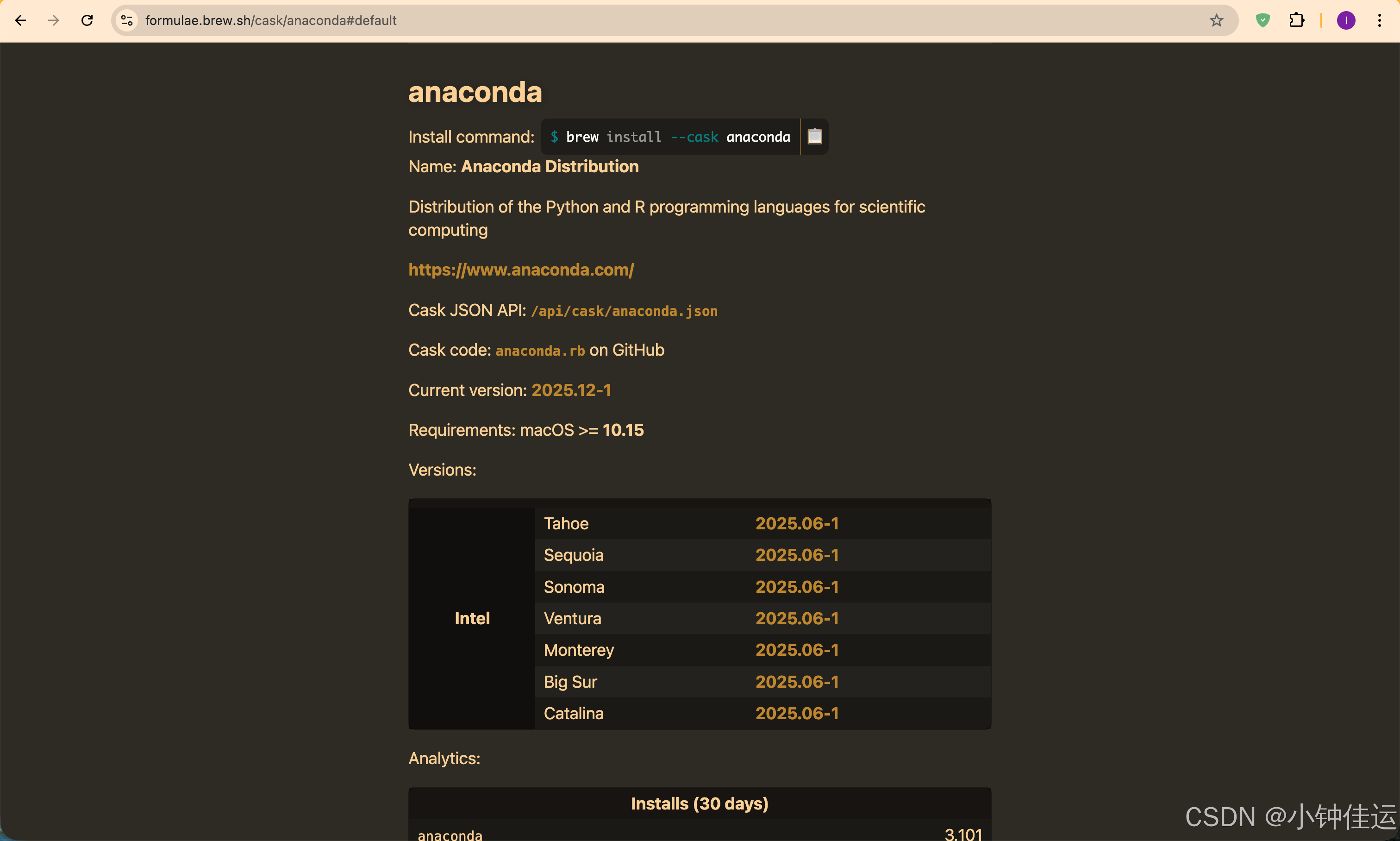This screenshot has width=1400, height=841.
Task: Click the browser forward arrow
Action: coord(54,20)
